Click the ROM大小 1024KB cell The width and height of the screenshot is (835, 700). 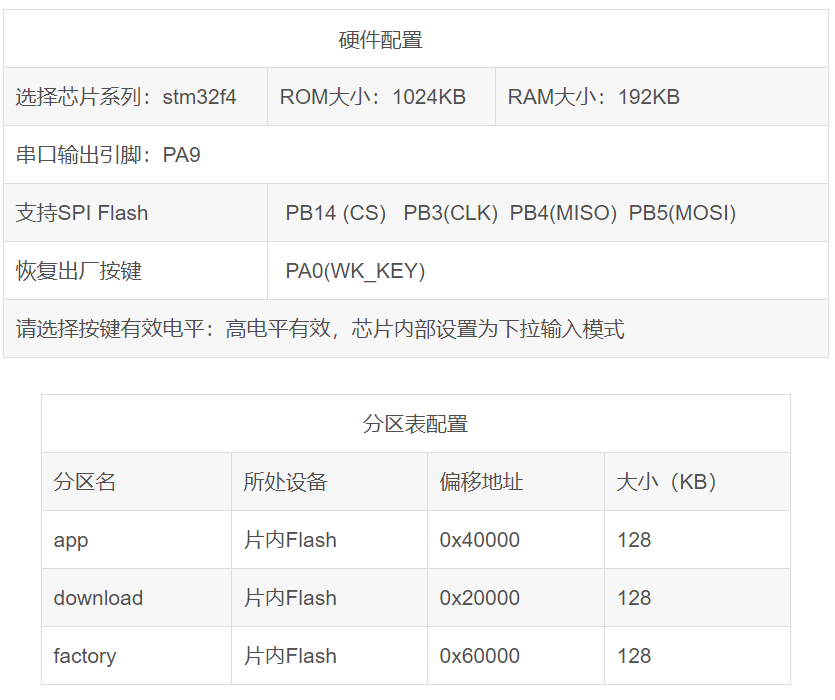click(373, 97)
